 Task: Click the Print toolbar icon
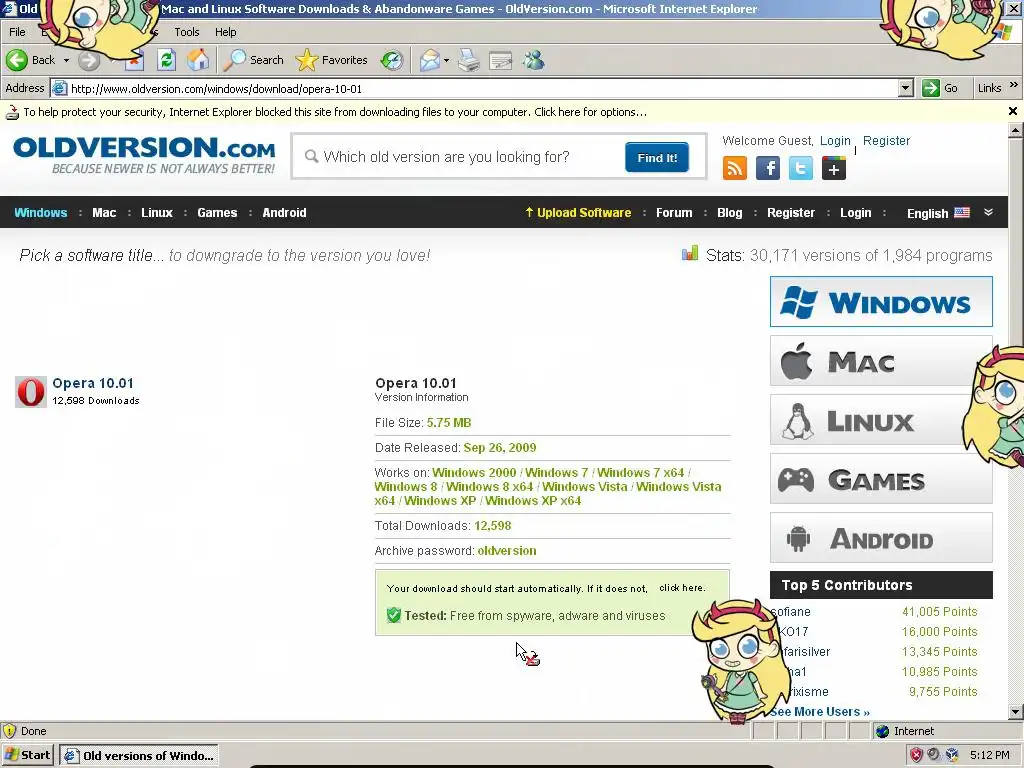(x=468, y=60)
